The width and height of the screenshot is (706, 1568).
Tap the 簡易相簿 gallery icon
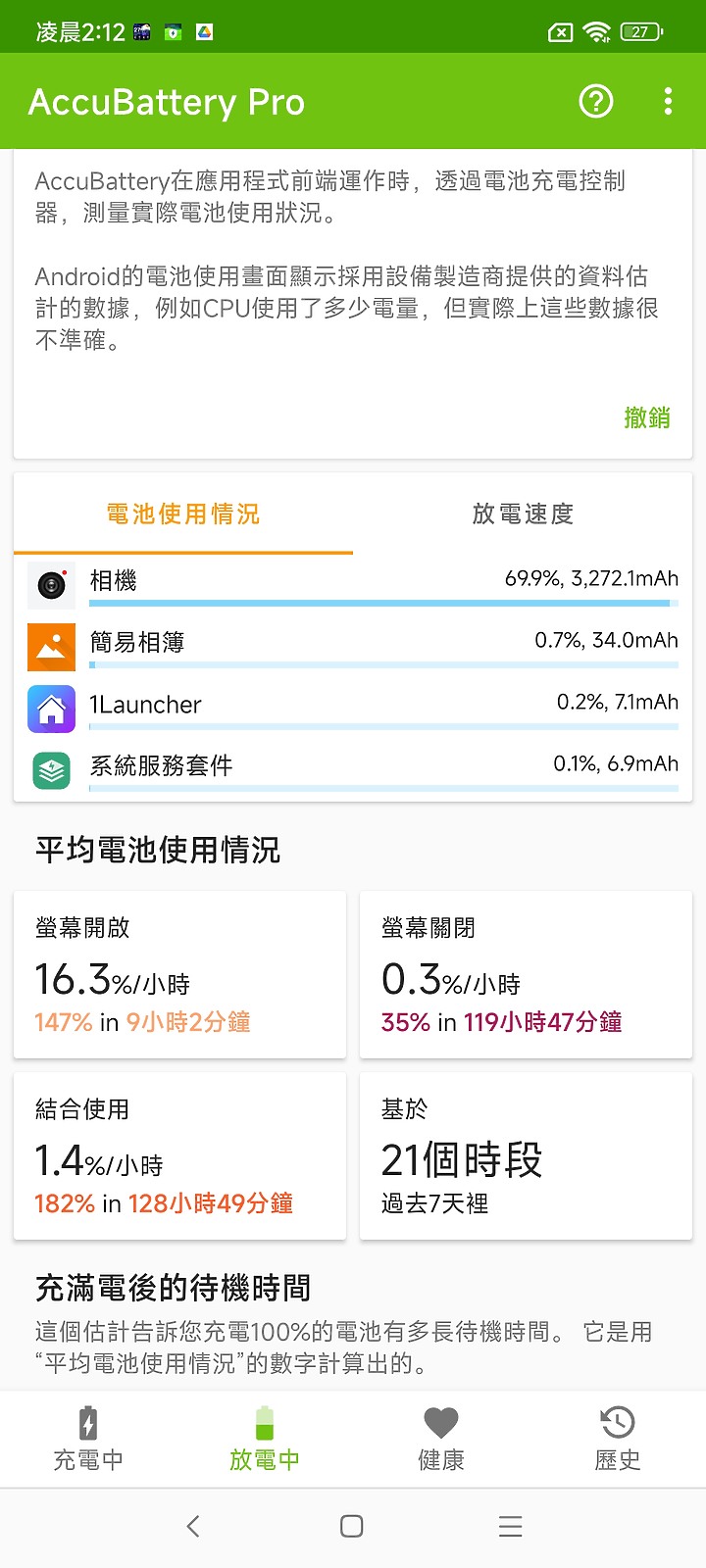tap(51, 647)
